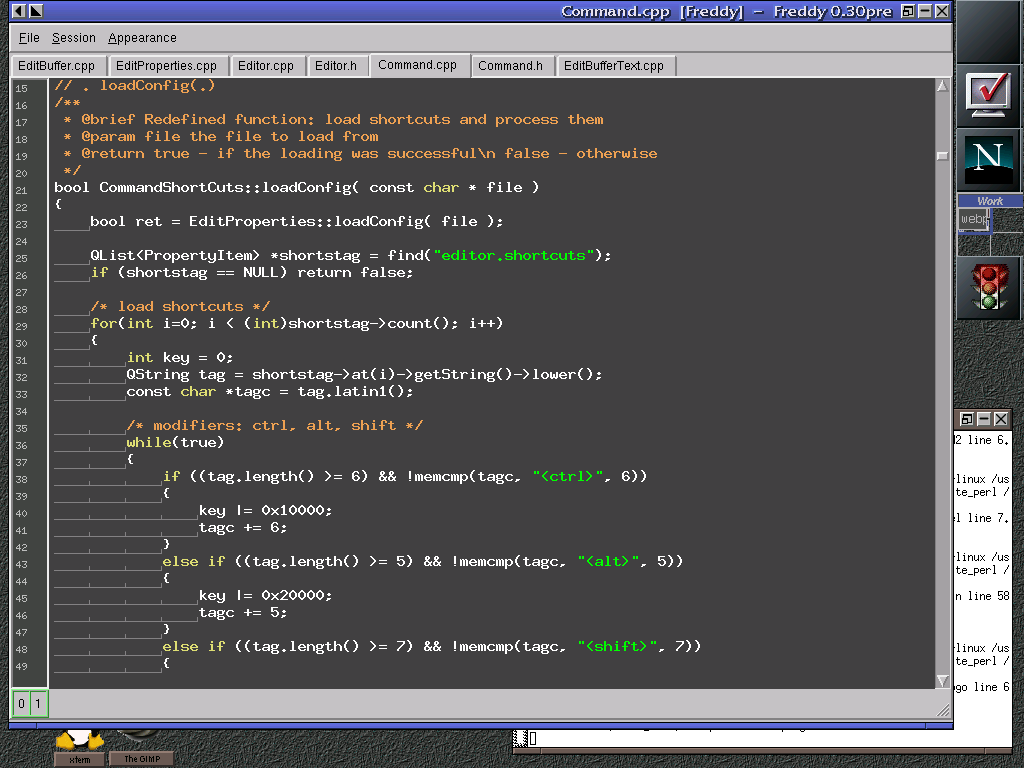
Task: Open the File menu
Action: coord(29,38)
